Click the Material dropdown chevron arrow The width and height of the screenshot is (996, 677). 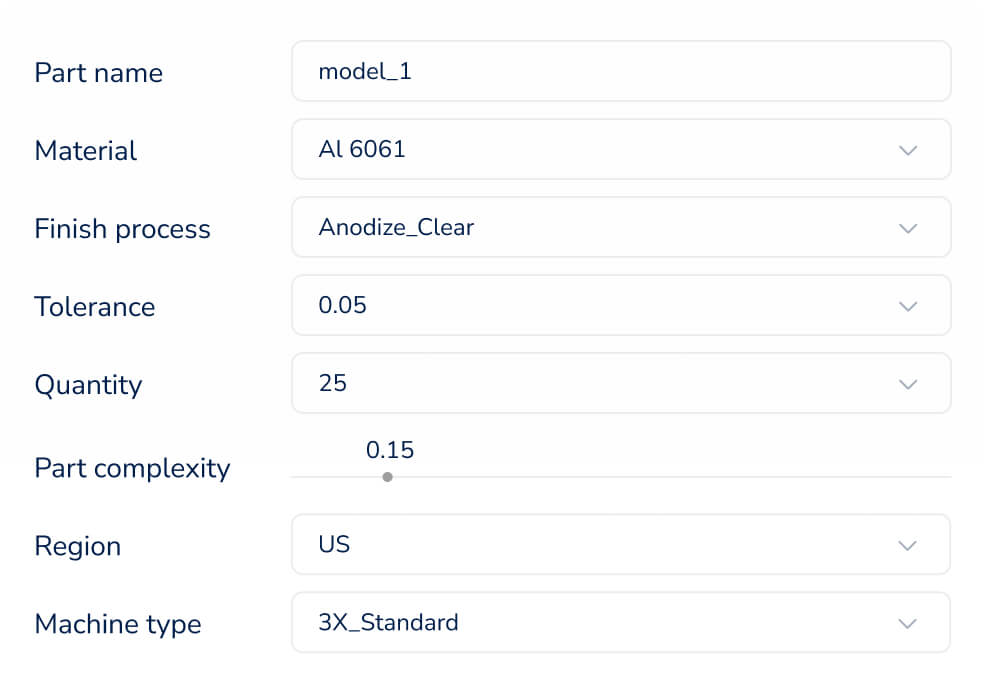[x=908, y=150]
